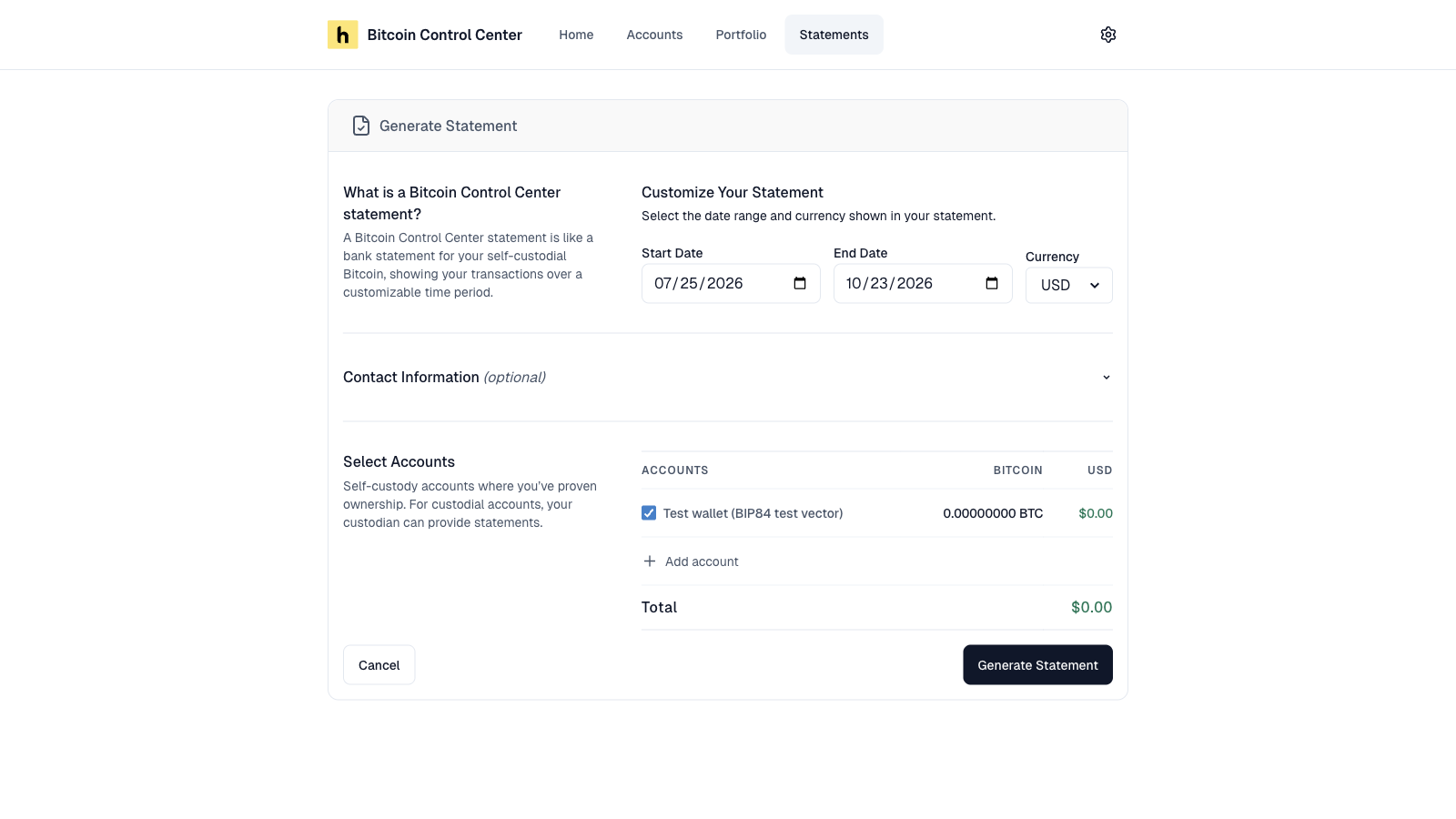Select the Statements tab
Screen dimensions: 1456x819
[x=834, y=35]
